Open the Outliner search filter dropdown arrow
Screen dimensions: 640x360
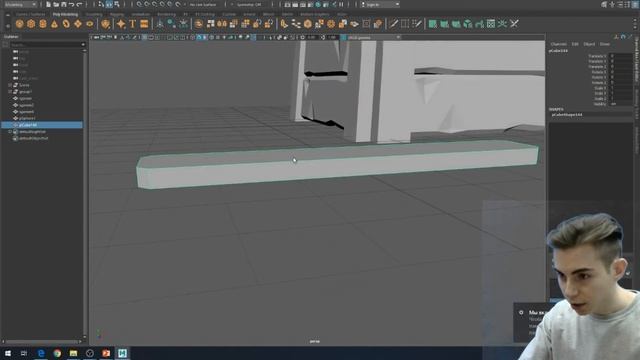83,44
